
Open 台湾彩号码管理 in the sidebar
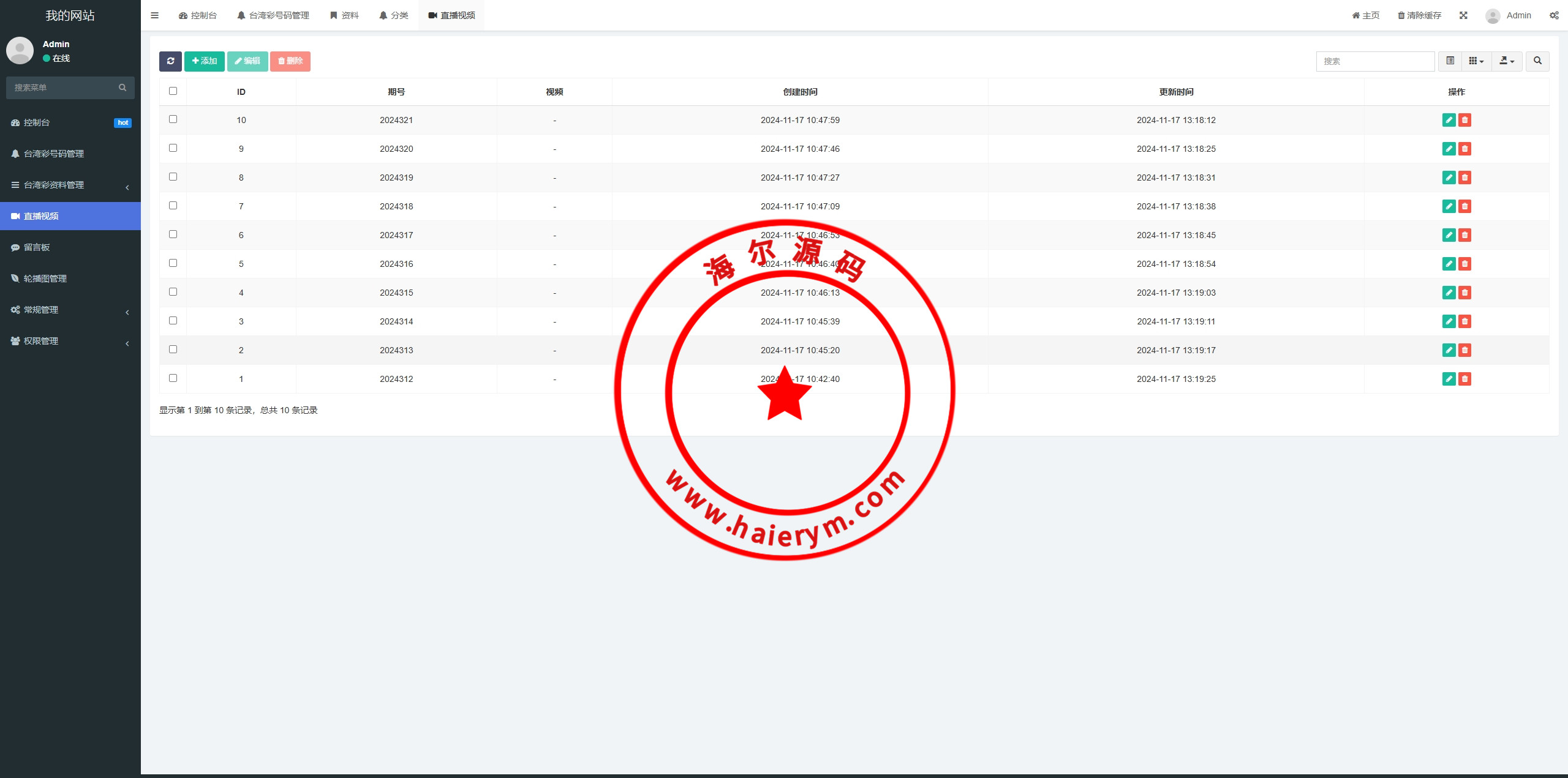[x=70, y=154]
